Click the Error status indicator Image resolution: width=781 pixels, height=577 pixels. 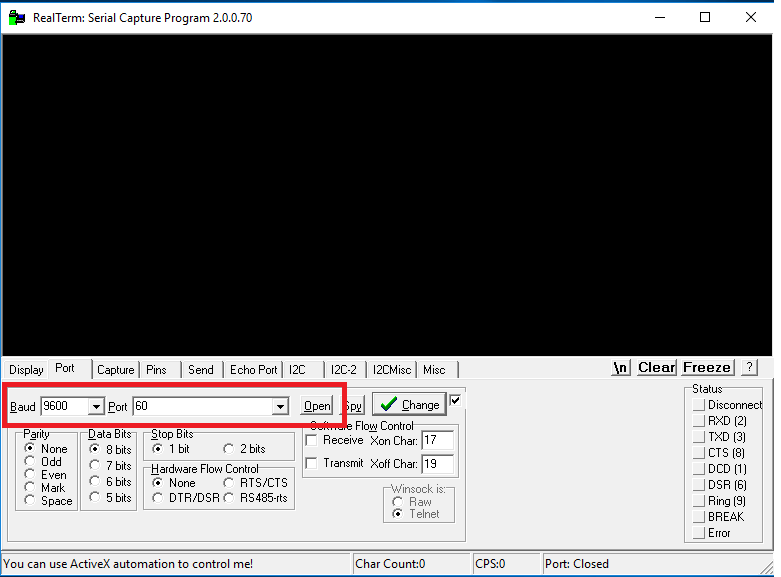(x=698, y=533)
